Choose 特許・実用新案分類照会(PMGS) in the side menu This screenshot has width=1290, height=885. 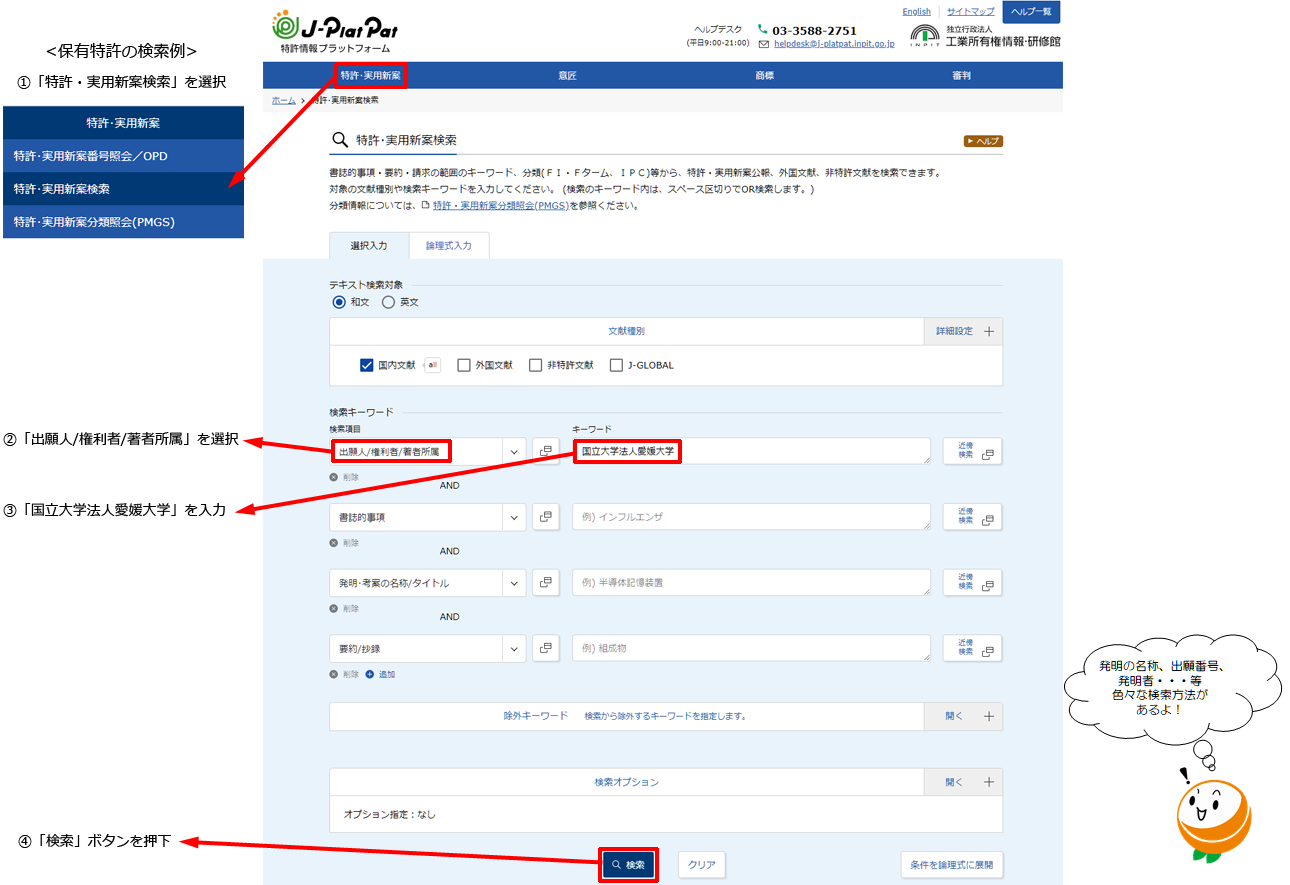[x=123, y=222]
